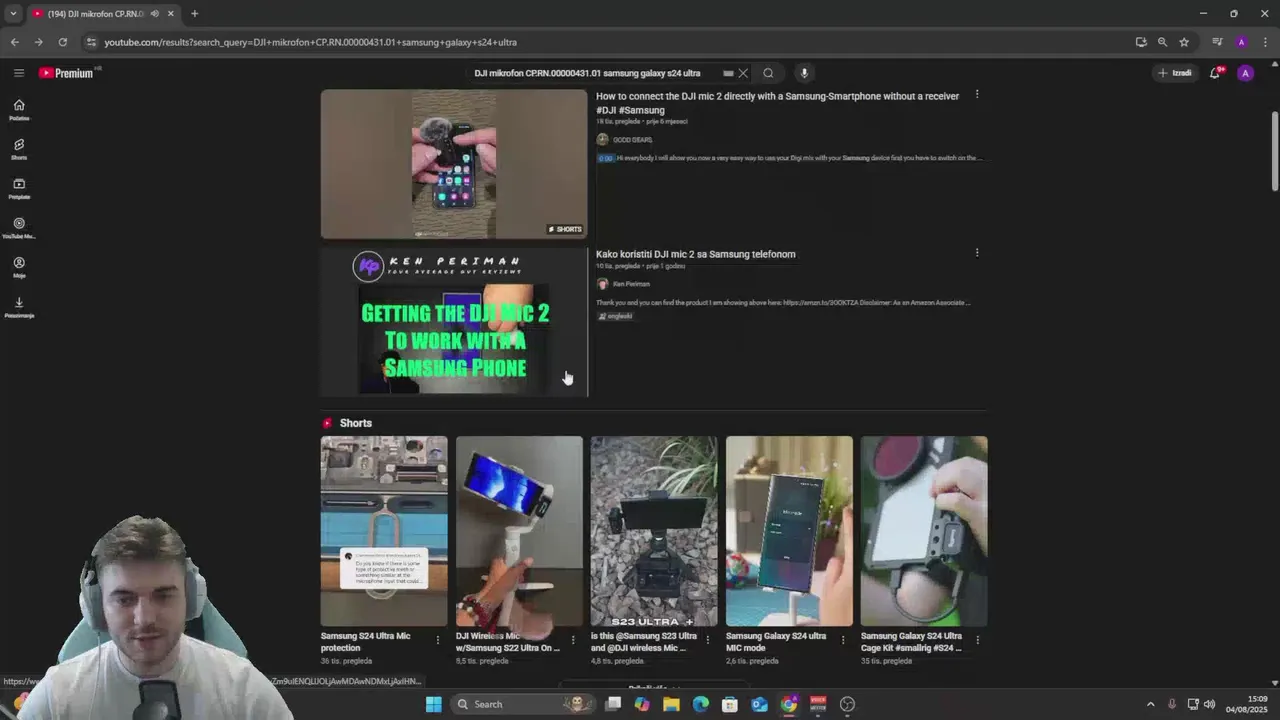1280x720 pixels.
Task: Open a new browser tab
Action: coord(194,14)
